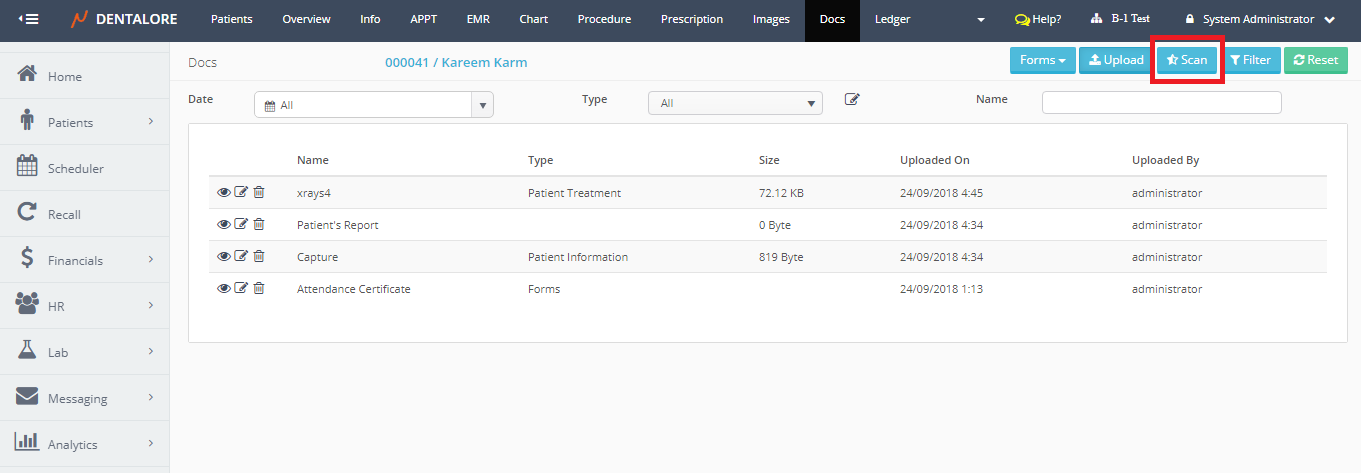The image size is (1361, 473).
Task: Switch to the Prescription tab
Action: (692, 19)
